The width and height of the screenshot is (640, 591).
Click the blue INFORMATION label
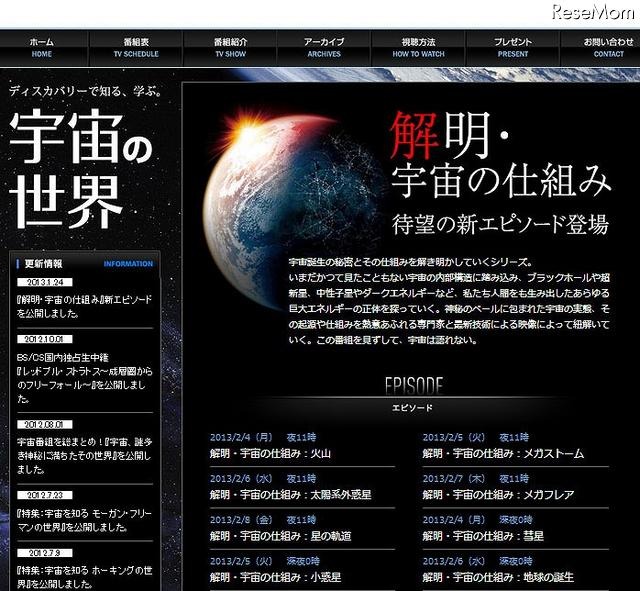[128, 264]
